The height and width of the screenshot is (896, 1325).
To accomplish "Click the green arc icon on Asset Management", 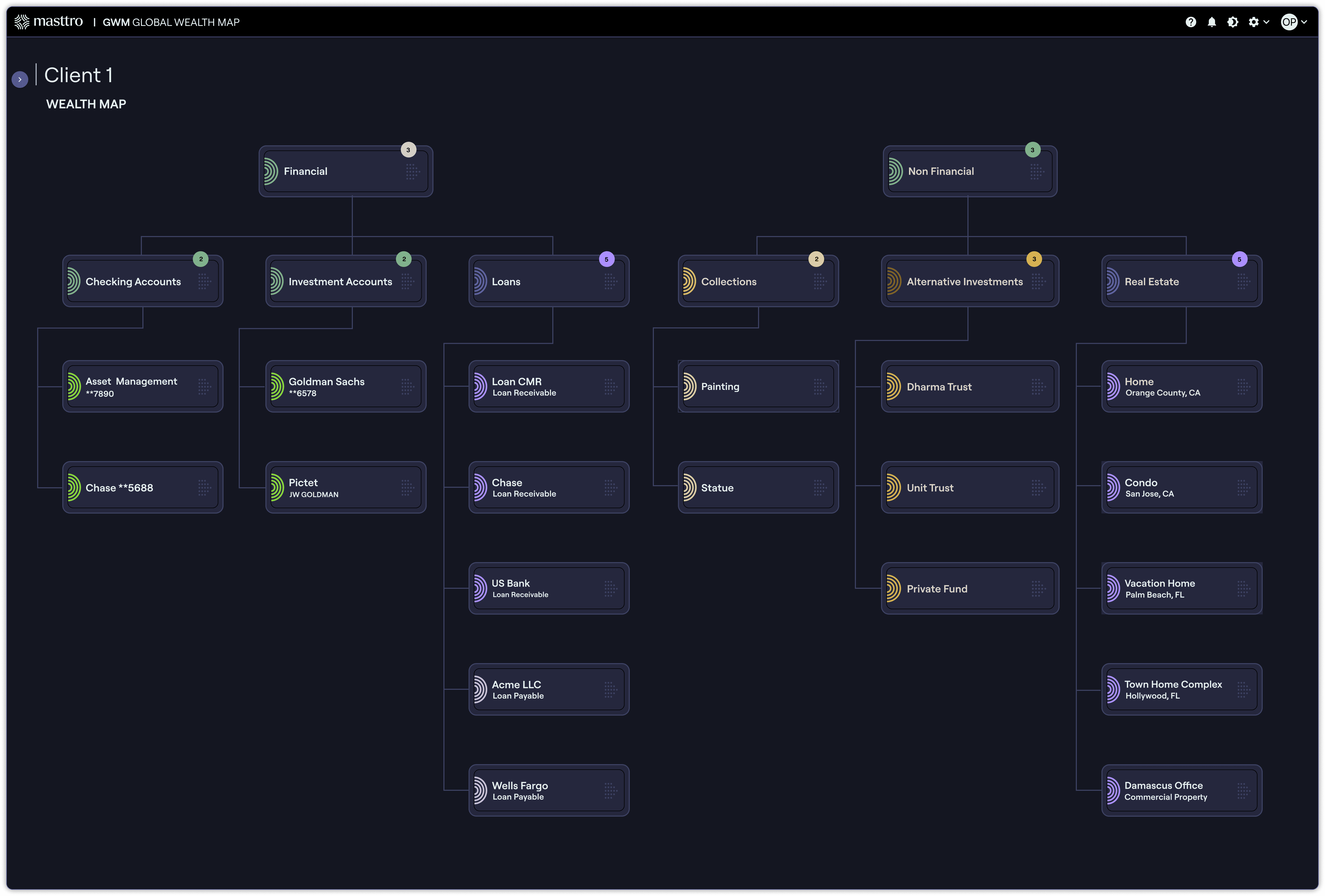I will [74, 387].
